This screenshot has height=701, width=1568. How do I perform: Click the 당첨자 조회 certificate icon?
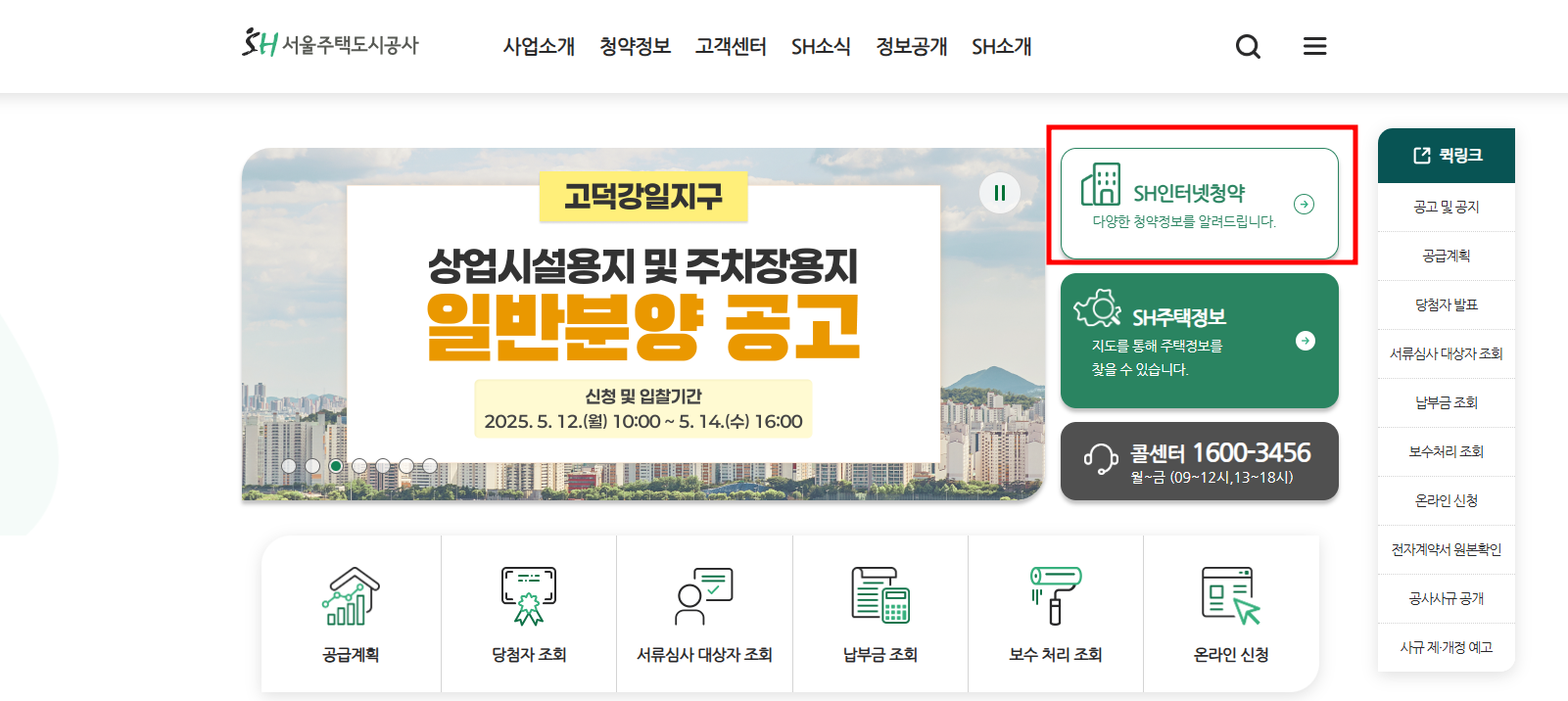click(x=529, y=595)
